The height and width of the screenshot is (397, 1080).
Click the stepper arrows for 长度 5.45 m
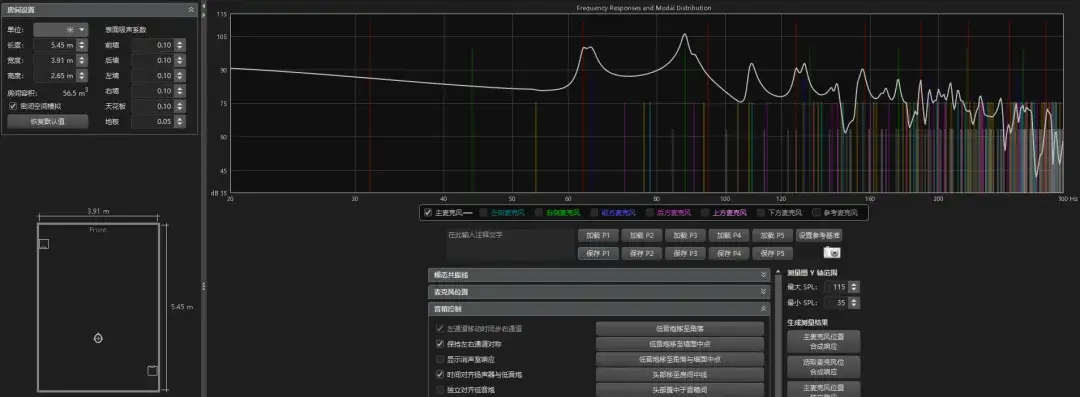pos(82,45)
